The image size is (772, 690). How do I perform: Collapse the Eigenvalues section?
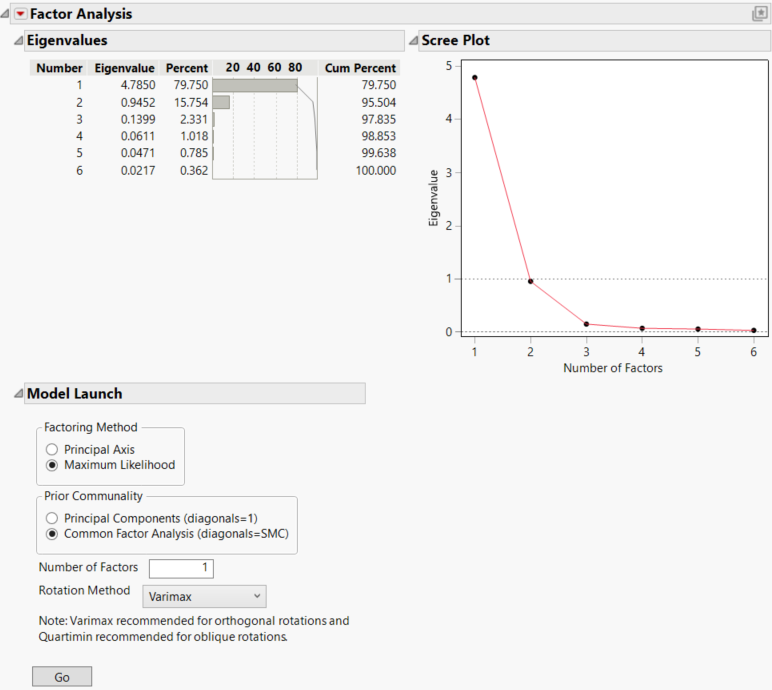pyautogui.click(x=18, y=40)
